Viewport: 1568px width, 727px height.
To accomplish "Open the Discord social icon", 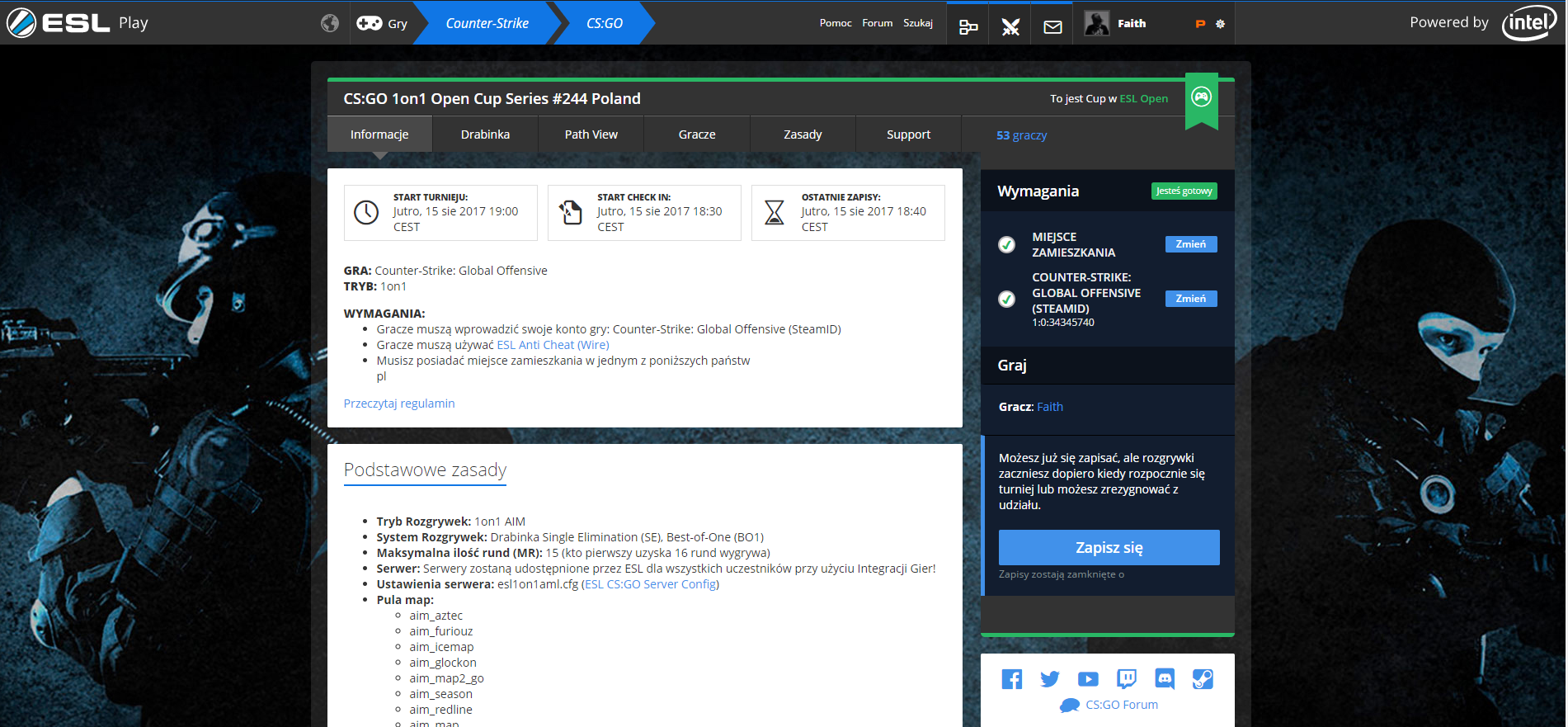I will (x=1165, y=679).
